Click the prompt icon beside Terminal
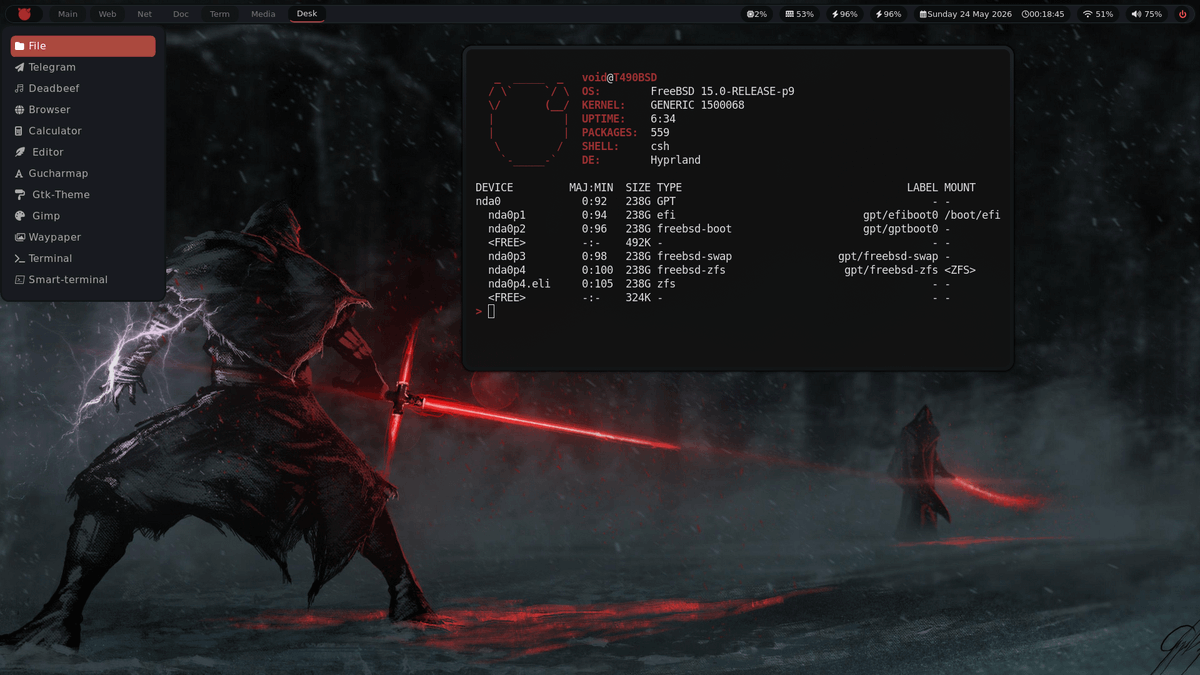 point(19,258)
